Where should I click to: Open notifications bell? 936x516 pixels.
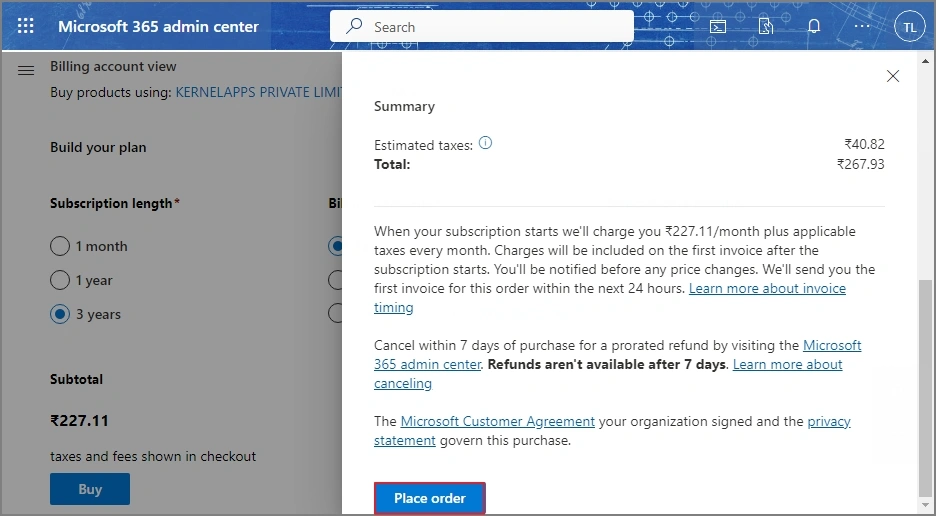[814, 26]
